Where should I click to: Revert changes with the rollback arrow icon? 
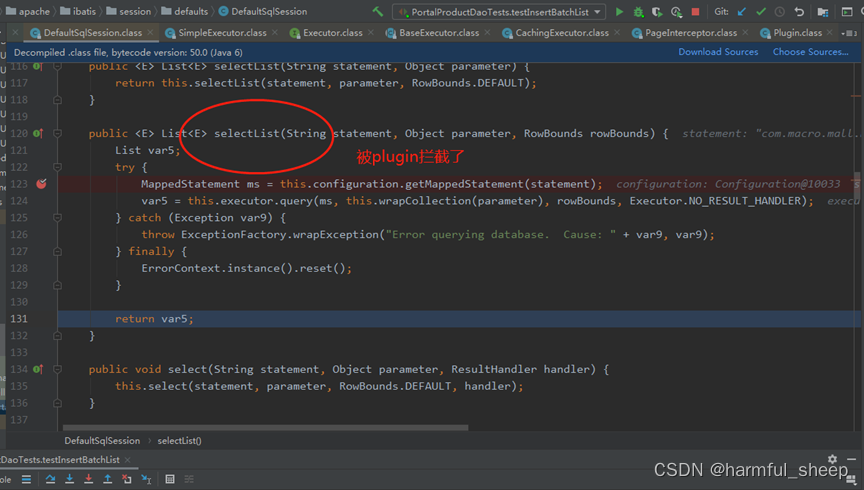(x=799, y=12)
